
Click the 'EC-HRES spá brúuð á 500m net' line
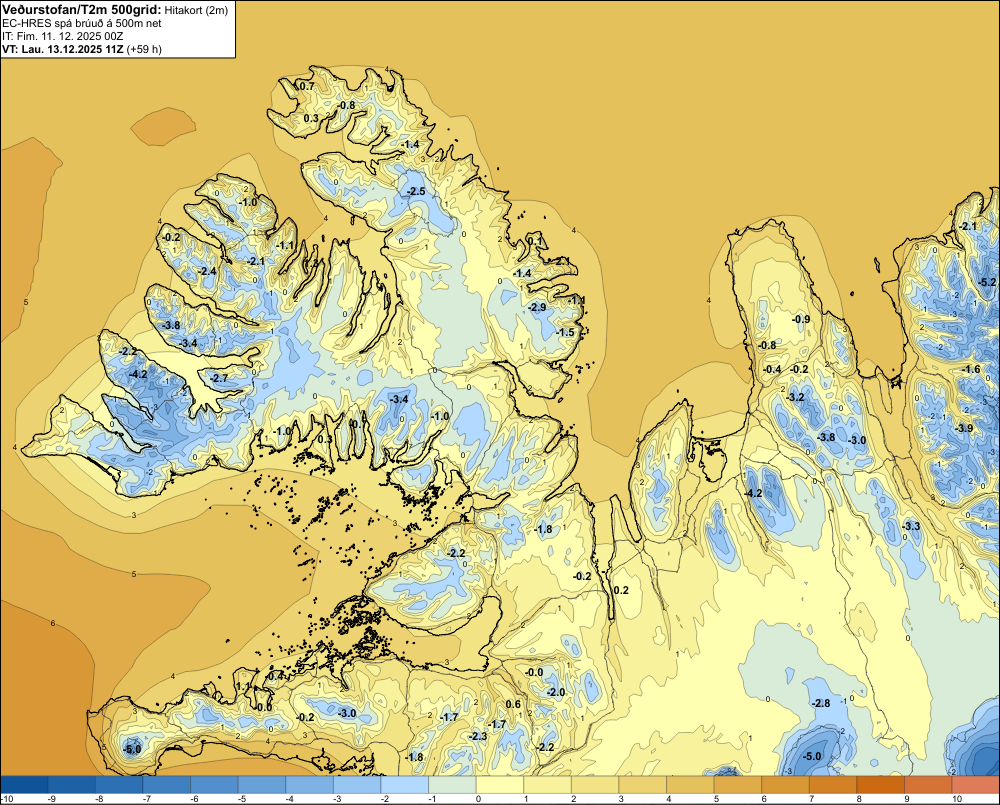[x=82, y=23]
